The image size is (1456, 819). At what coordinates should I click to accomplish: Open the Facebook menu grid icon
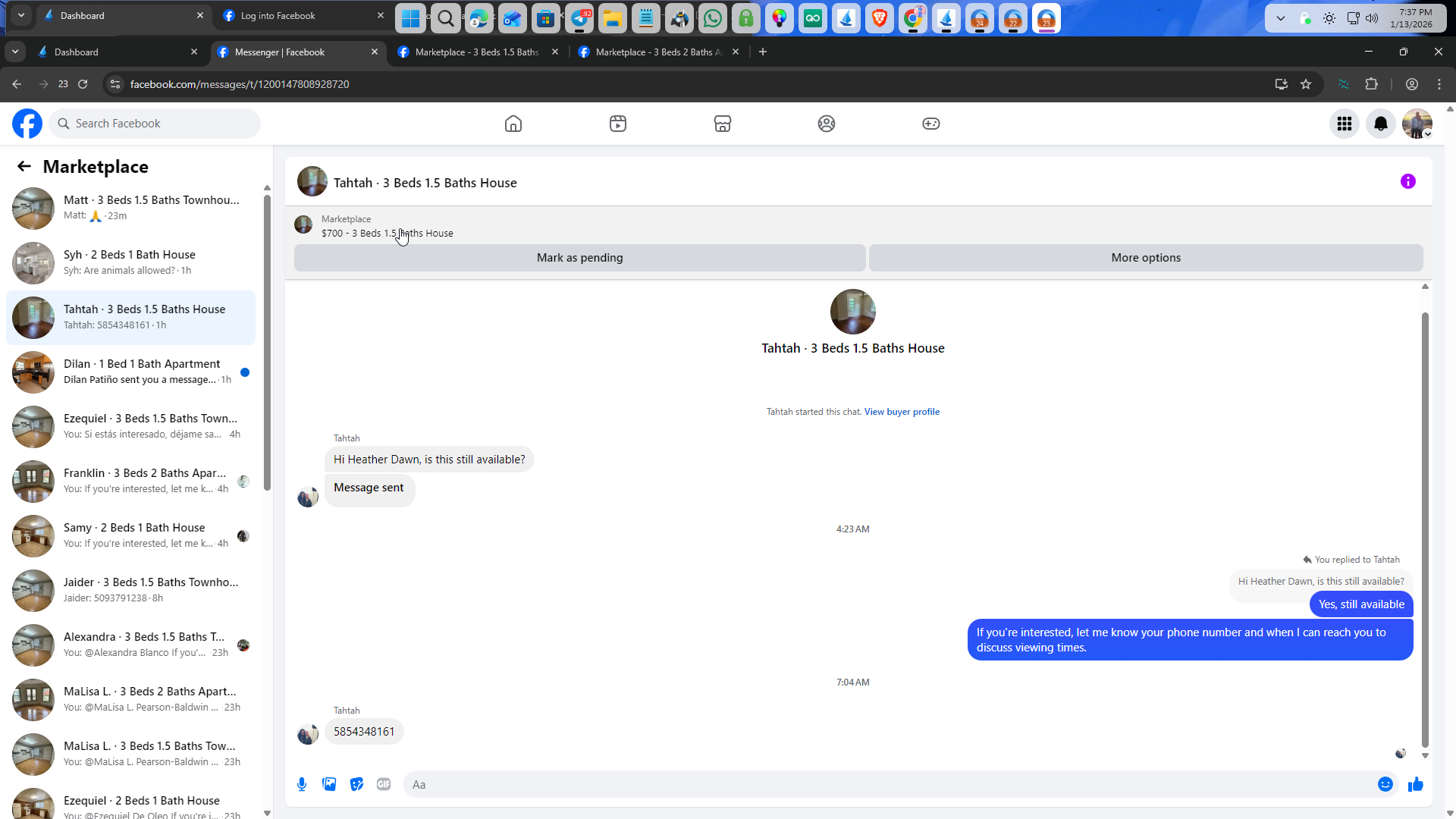pos(1344,124)
